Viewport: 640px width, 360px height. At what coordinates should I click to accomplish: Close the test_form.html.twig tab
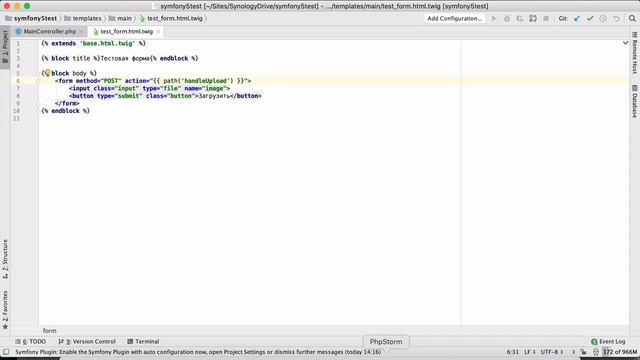coord(158,31)
